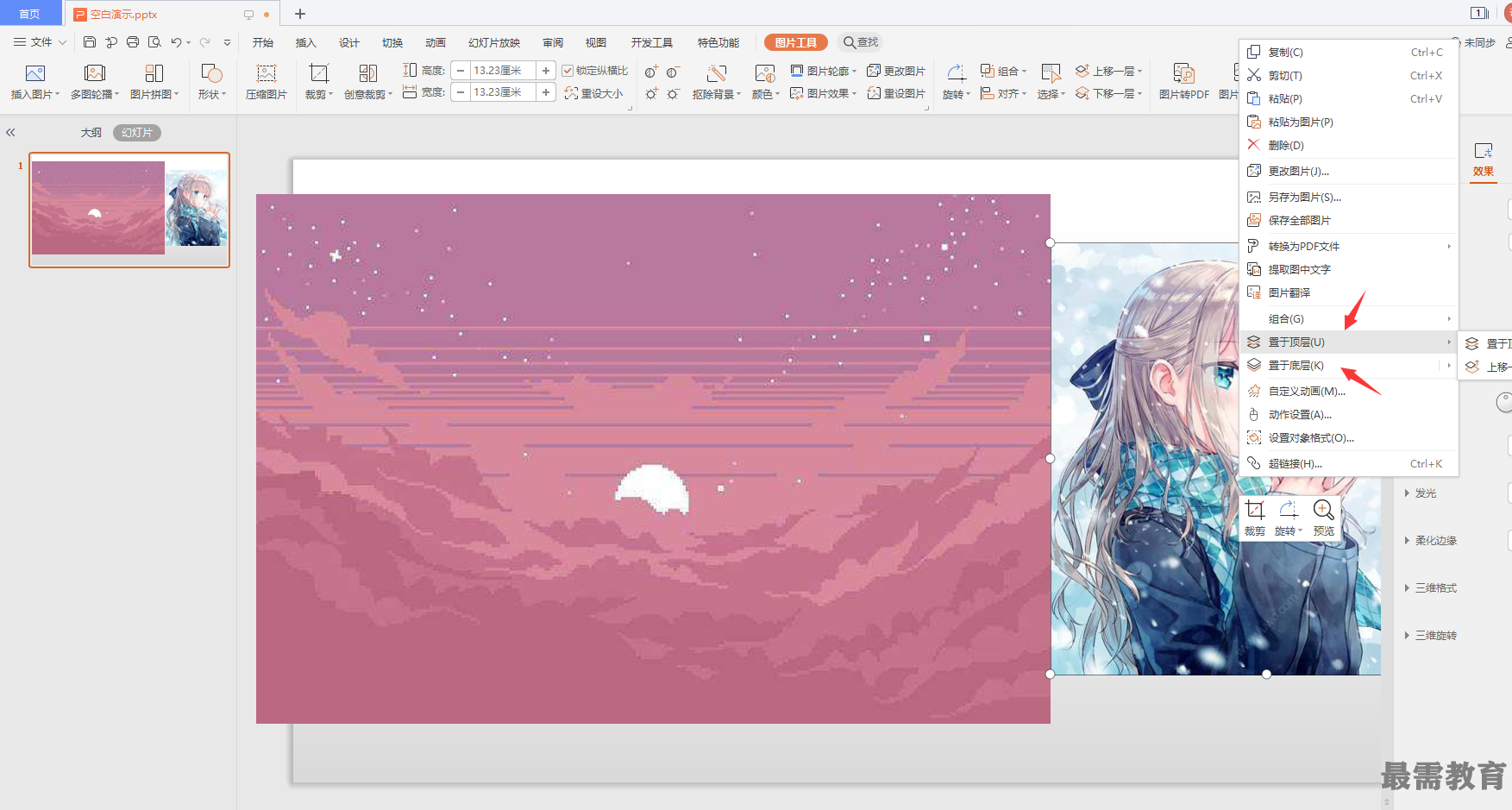Viewport: 1512px width, 810px height.
Task: Click the Change Picture (更改图片) ribbon button
Action: coord(896,71)
